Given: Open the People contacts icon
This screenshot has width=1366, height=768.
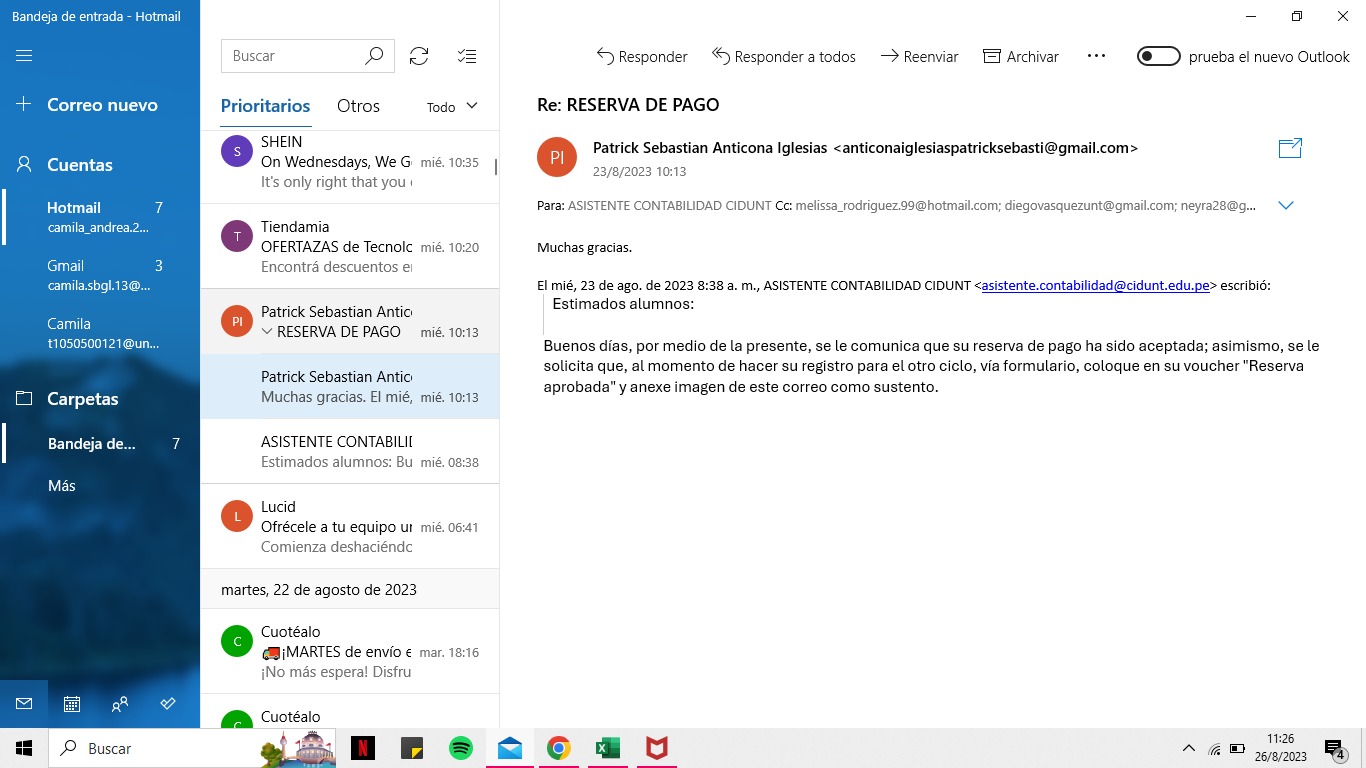Looking at the screenshot, I should click(120, 704).
